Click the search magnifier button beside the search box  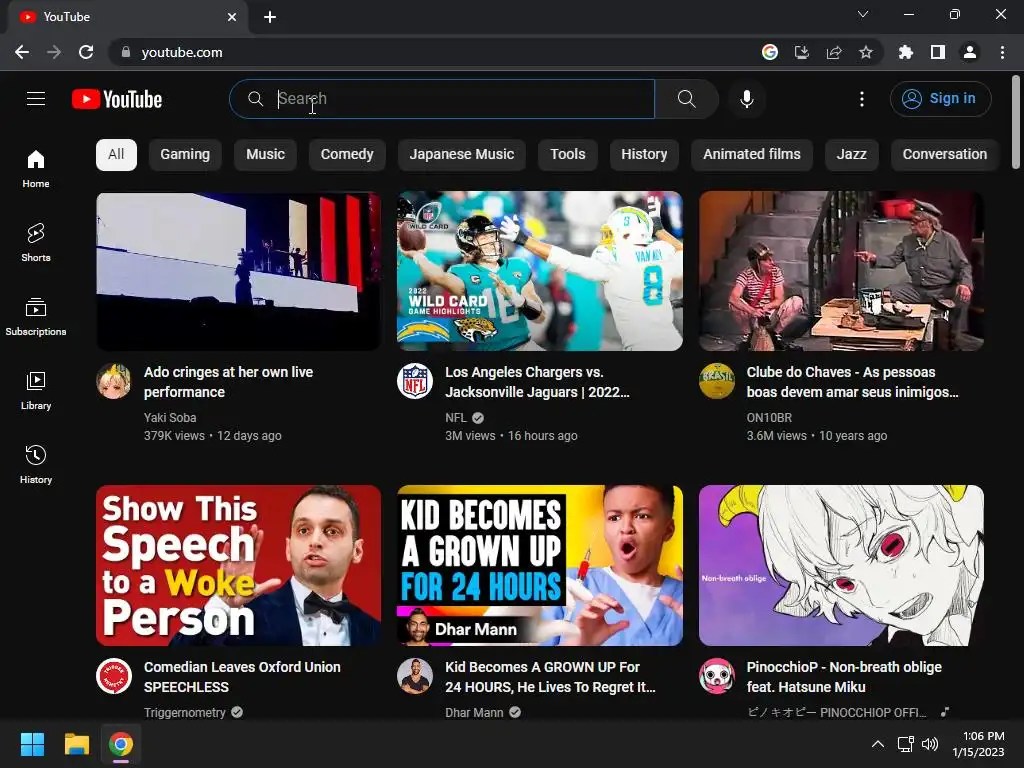(x=686, y=99)
